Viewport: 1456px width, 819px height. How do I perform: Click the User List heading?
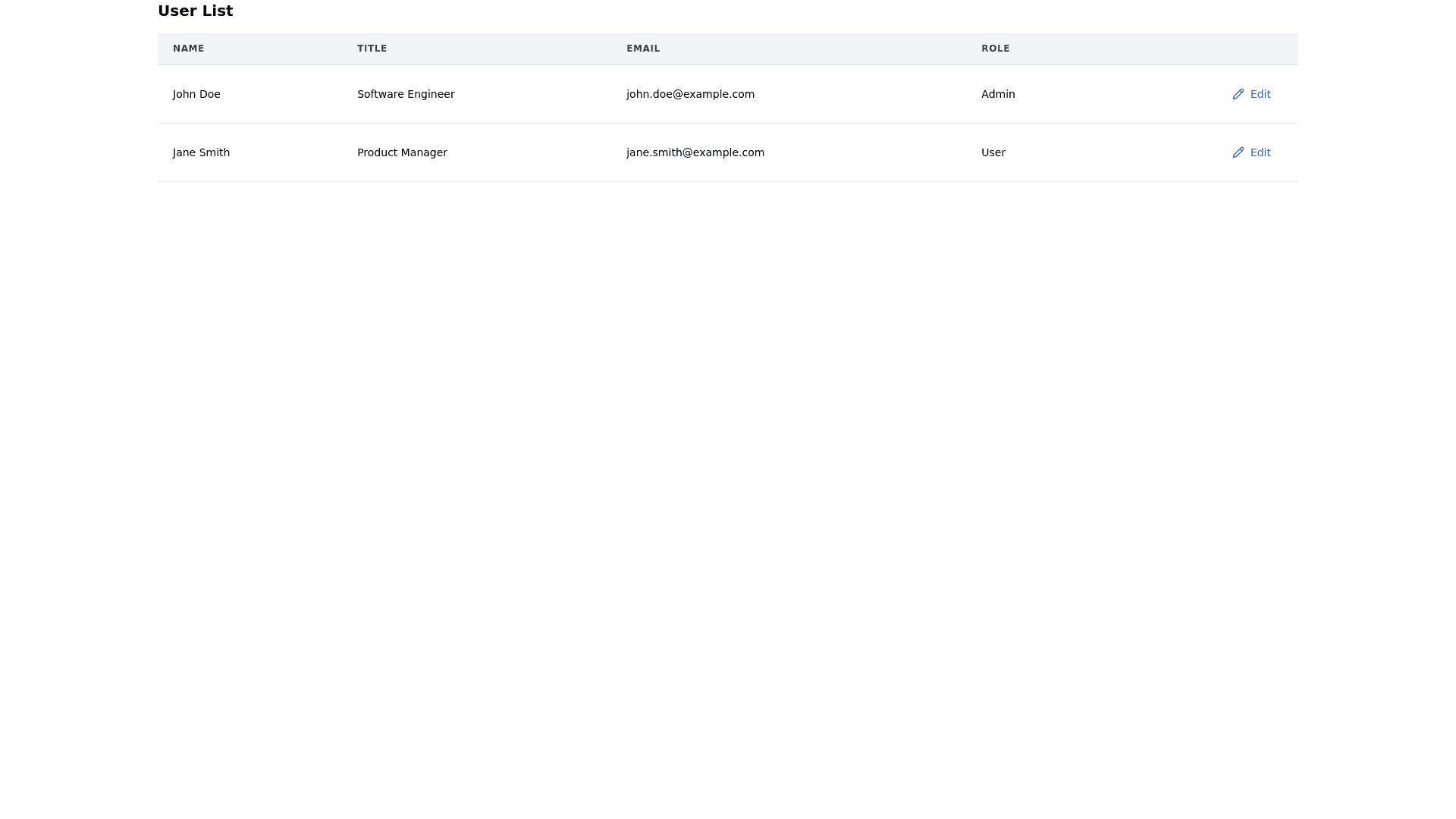coord(195,11)
